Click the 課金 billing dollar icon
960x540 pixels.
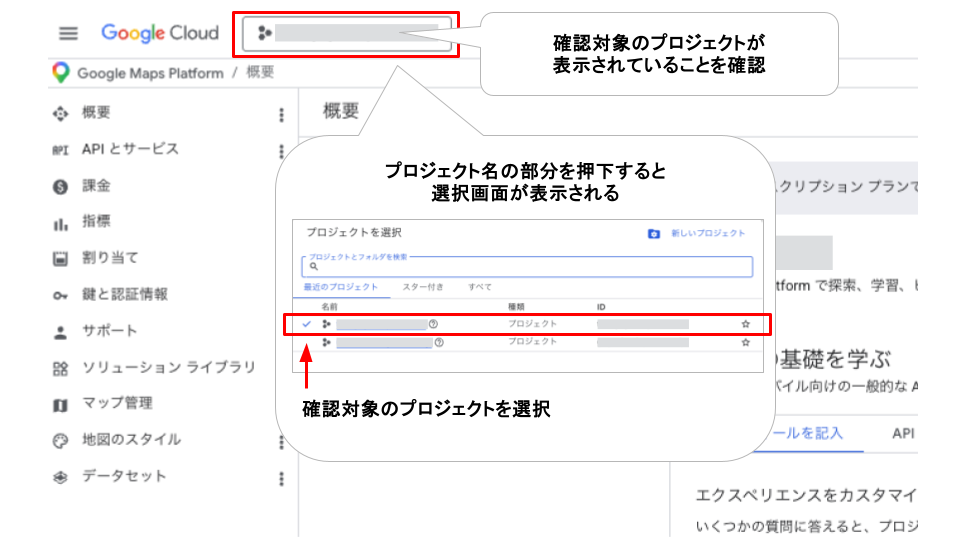(60, 187)
